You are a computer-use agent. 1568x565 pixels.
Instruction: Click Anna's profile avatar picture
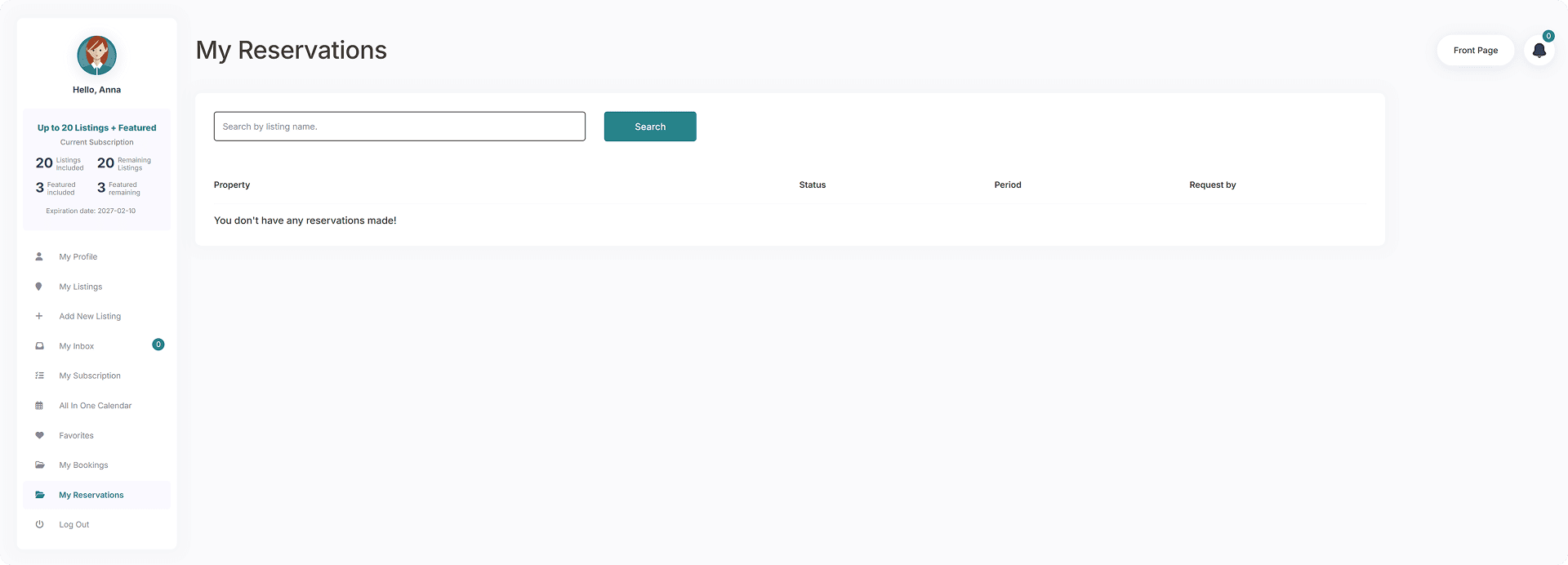point(96,56)
